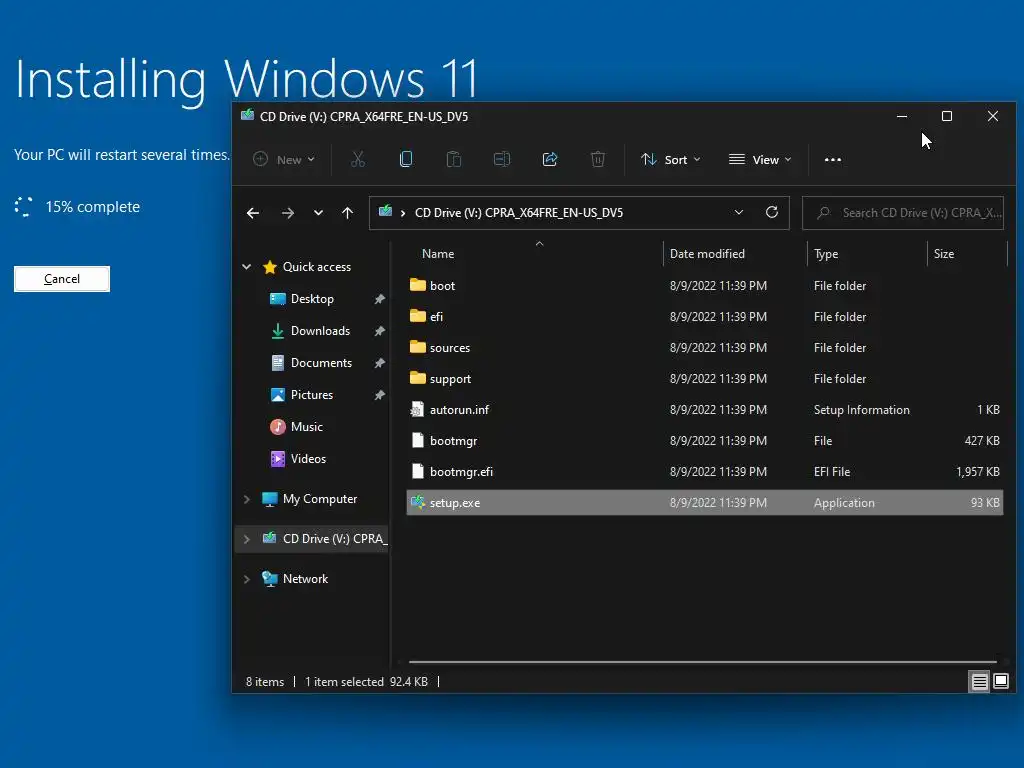Unpin Downloads using its pin icon
The height and width of the screenshot is (768, 1024).
click(x=379, y=331)
